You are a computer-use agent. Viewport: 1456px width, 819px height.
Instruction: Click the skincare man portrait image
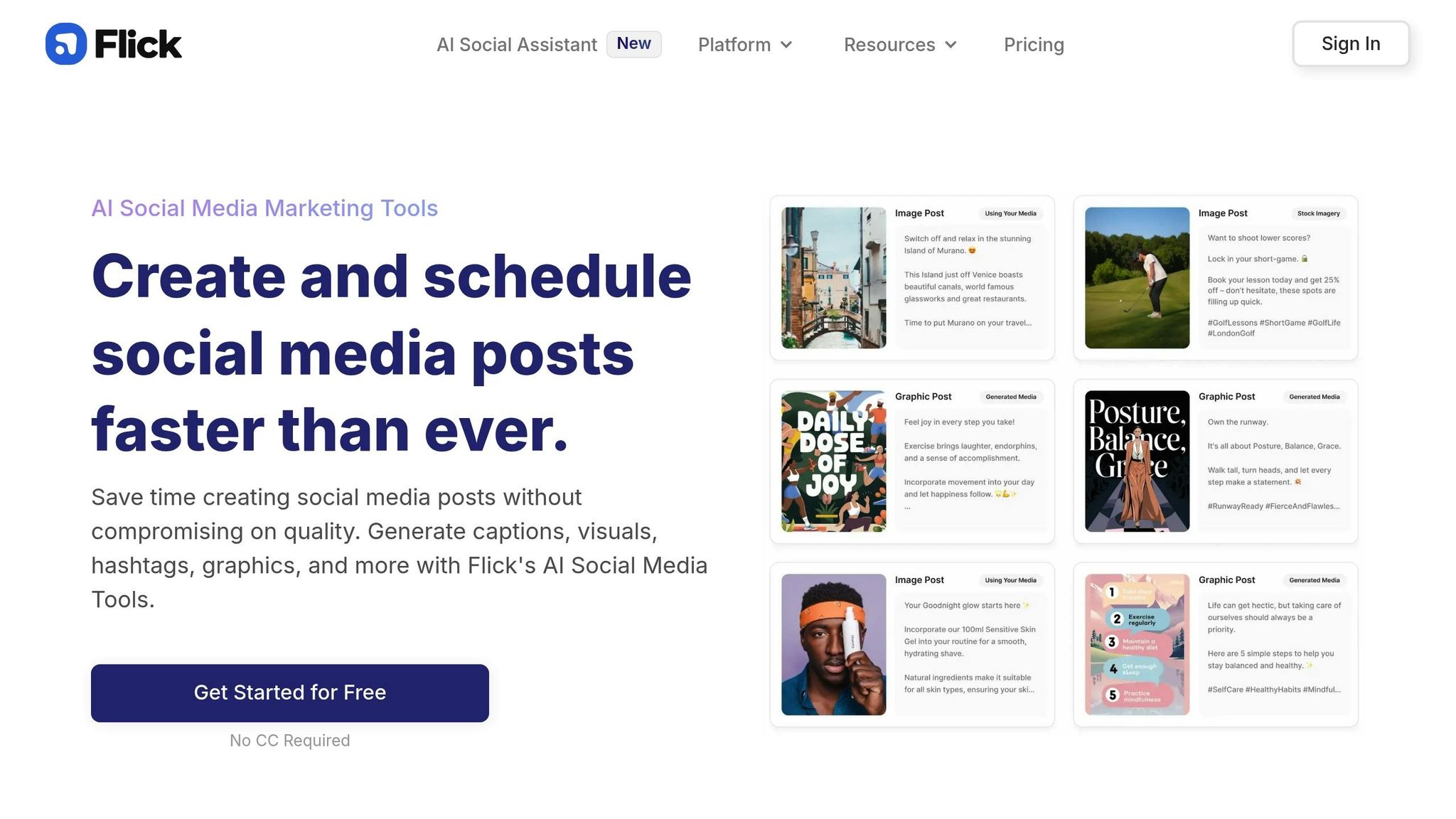(833, 644)
